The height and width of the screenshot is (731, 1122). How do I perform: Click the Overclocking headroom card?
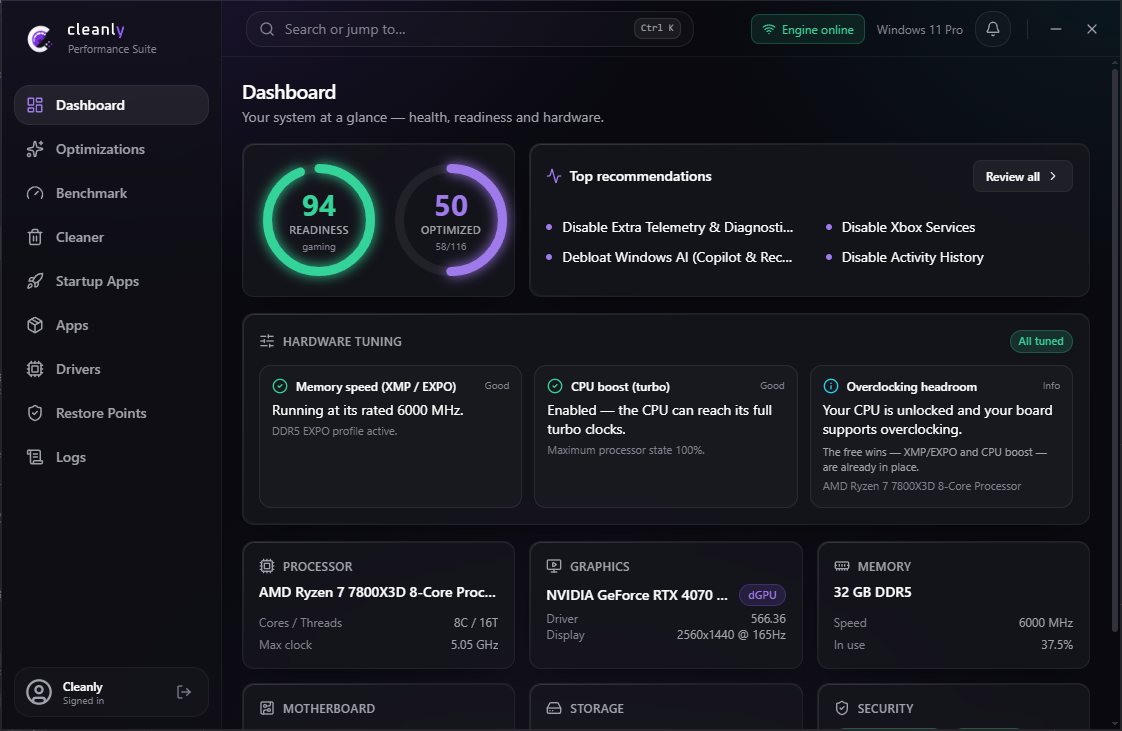(x=941, y=436)
